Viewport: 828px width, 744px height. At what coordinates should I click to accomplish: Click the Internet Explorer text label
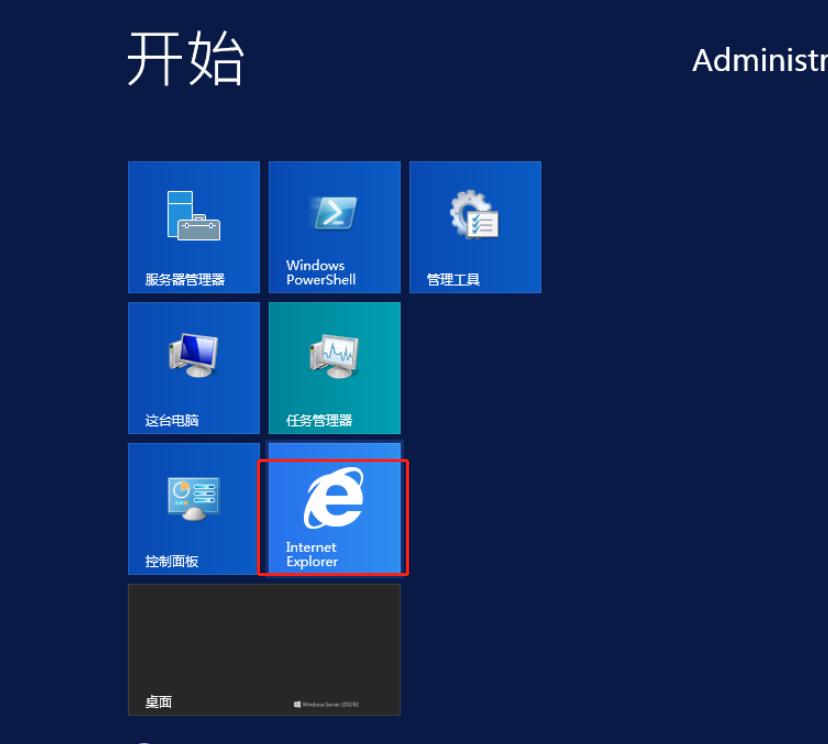(x=312, y=555)
